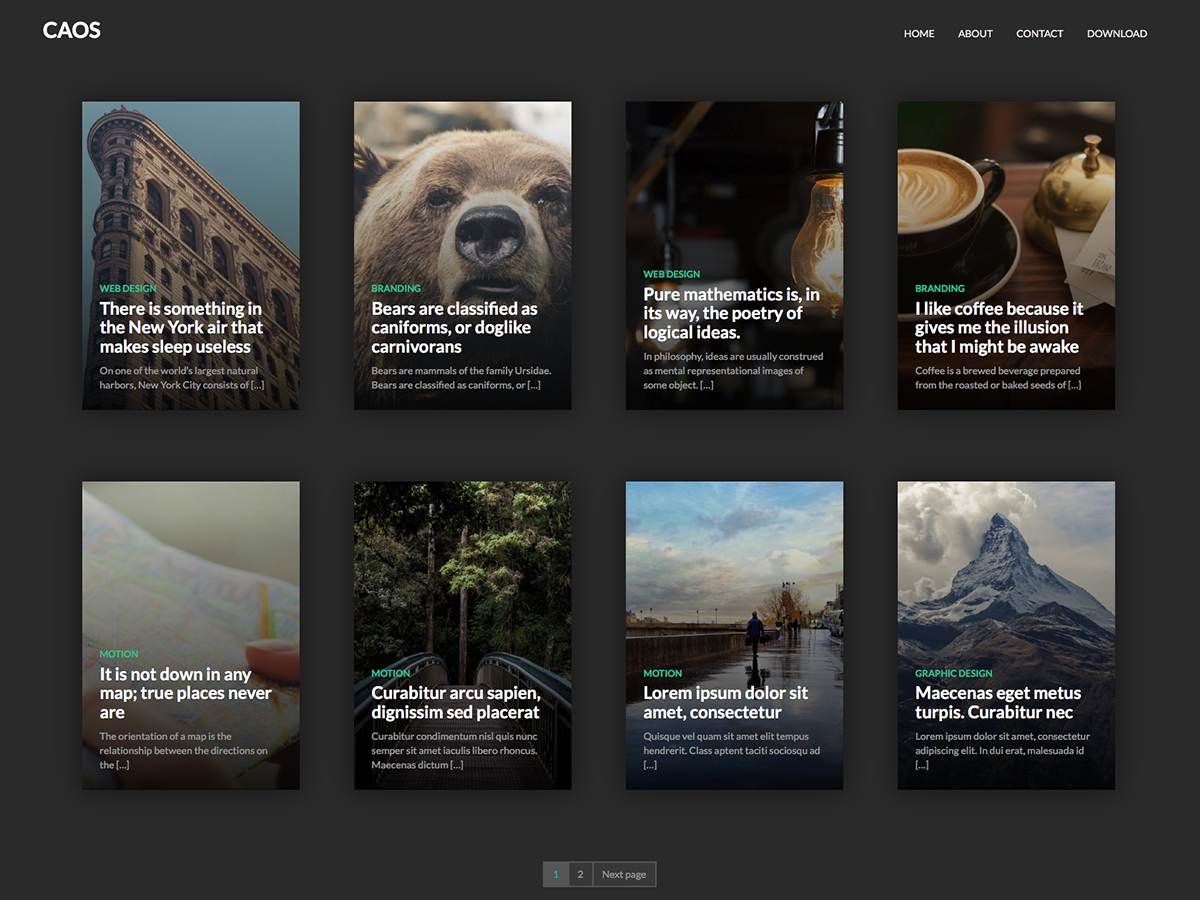The width and height of the screenshot is (1200, 900).
Task: Filter posts by WEB DESIGN category
Action: click(x=128, y=288)
